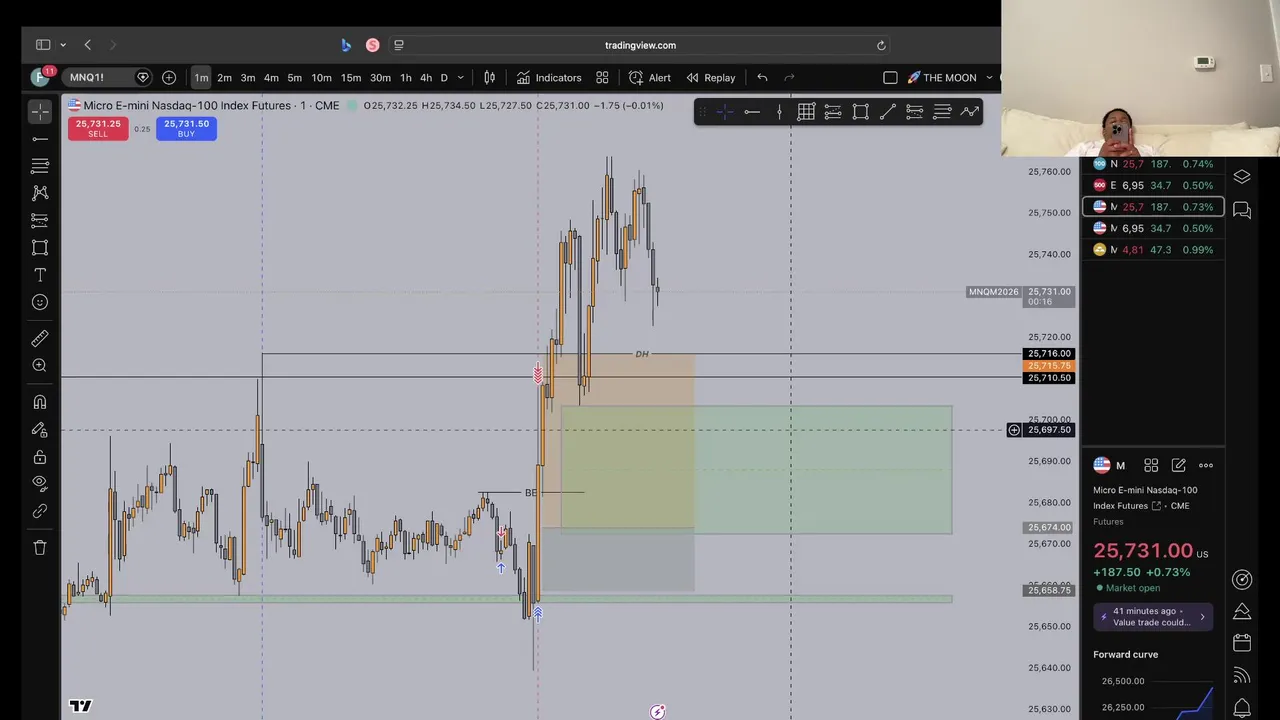This screenshot has height=720, width=1280.
Task: Click the trash icon to remove drawings
Action: (40, 548)
